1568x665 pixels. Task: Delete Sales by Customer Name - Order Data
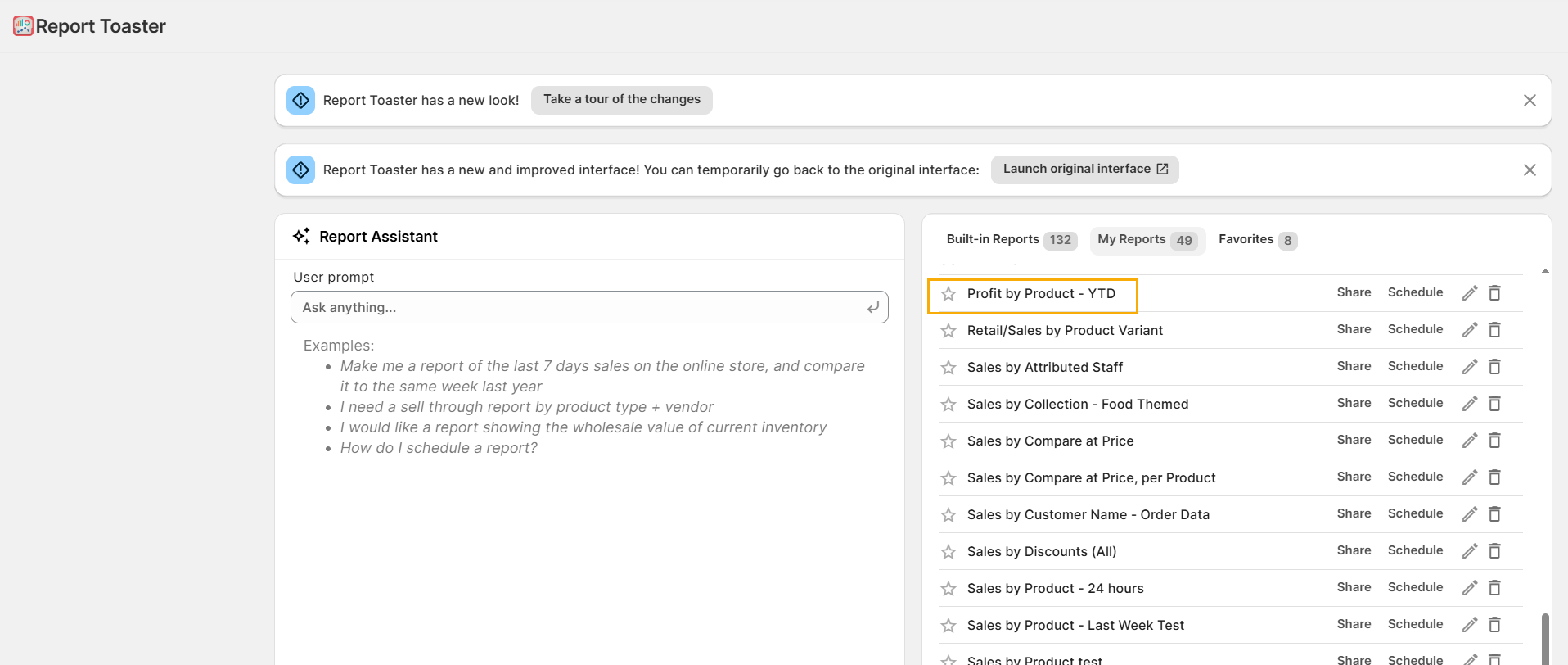1494,514
